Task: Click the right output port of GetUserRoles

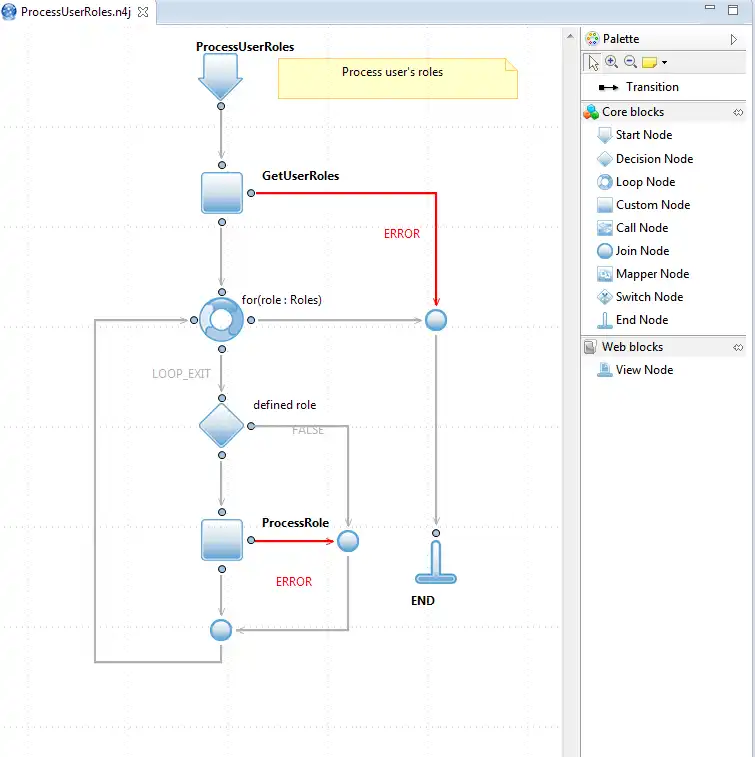Action: click(x=251, y=193)
